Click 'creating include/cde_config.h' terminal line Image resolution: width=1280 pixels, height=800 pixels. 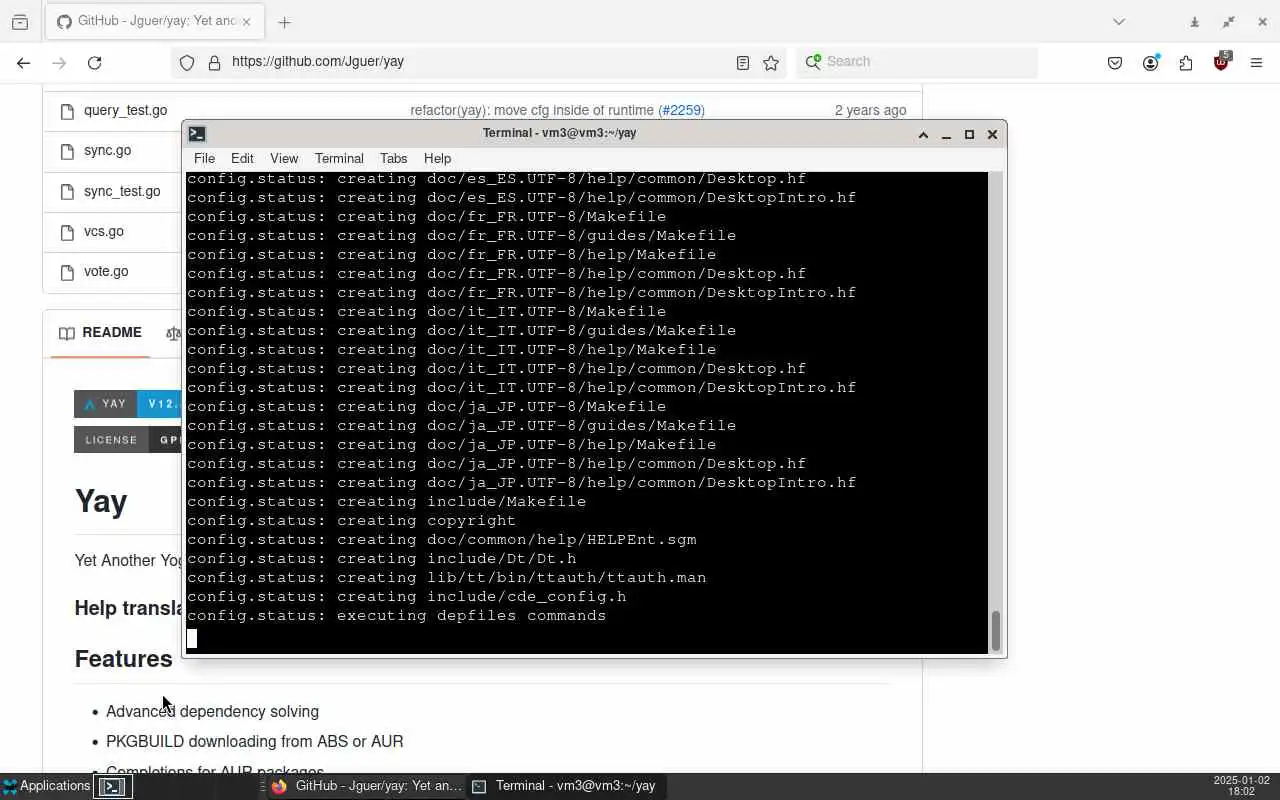[481, 596]
